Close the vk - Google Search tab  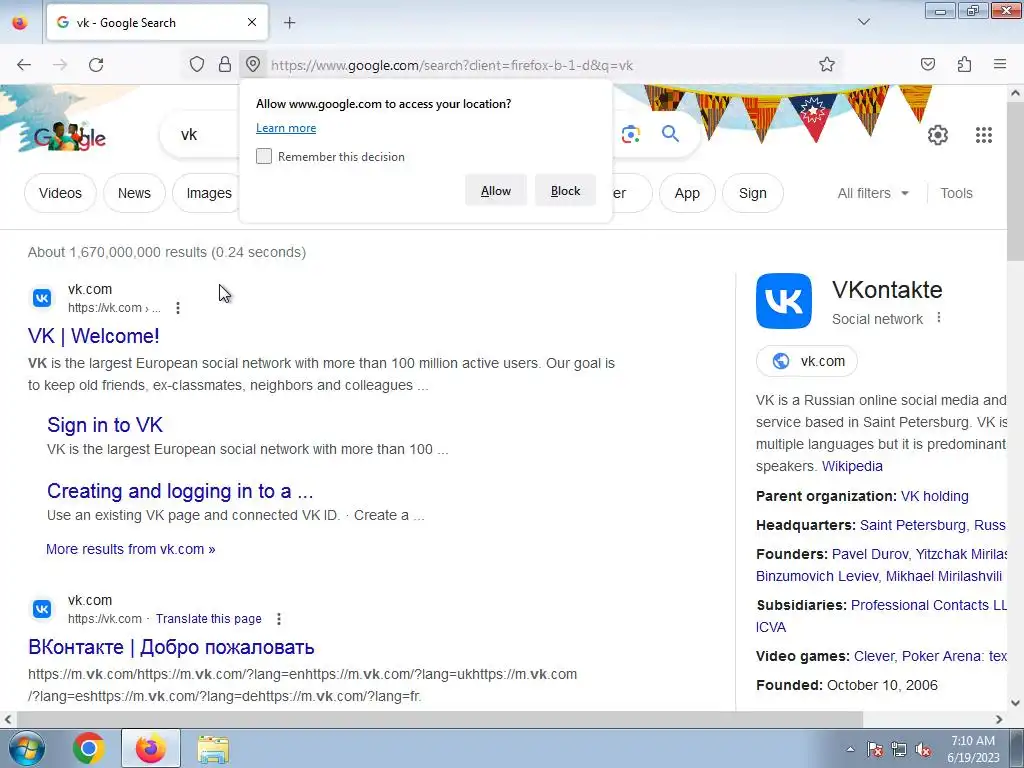tap(252, 22)
